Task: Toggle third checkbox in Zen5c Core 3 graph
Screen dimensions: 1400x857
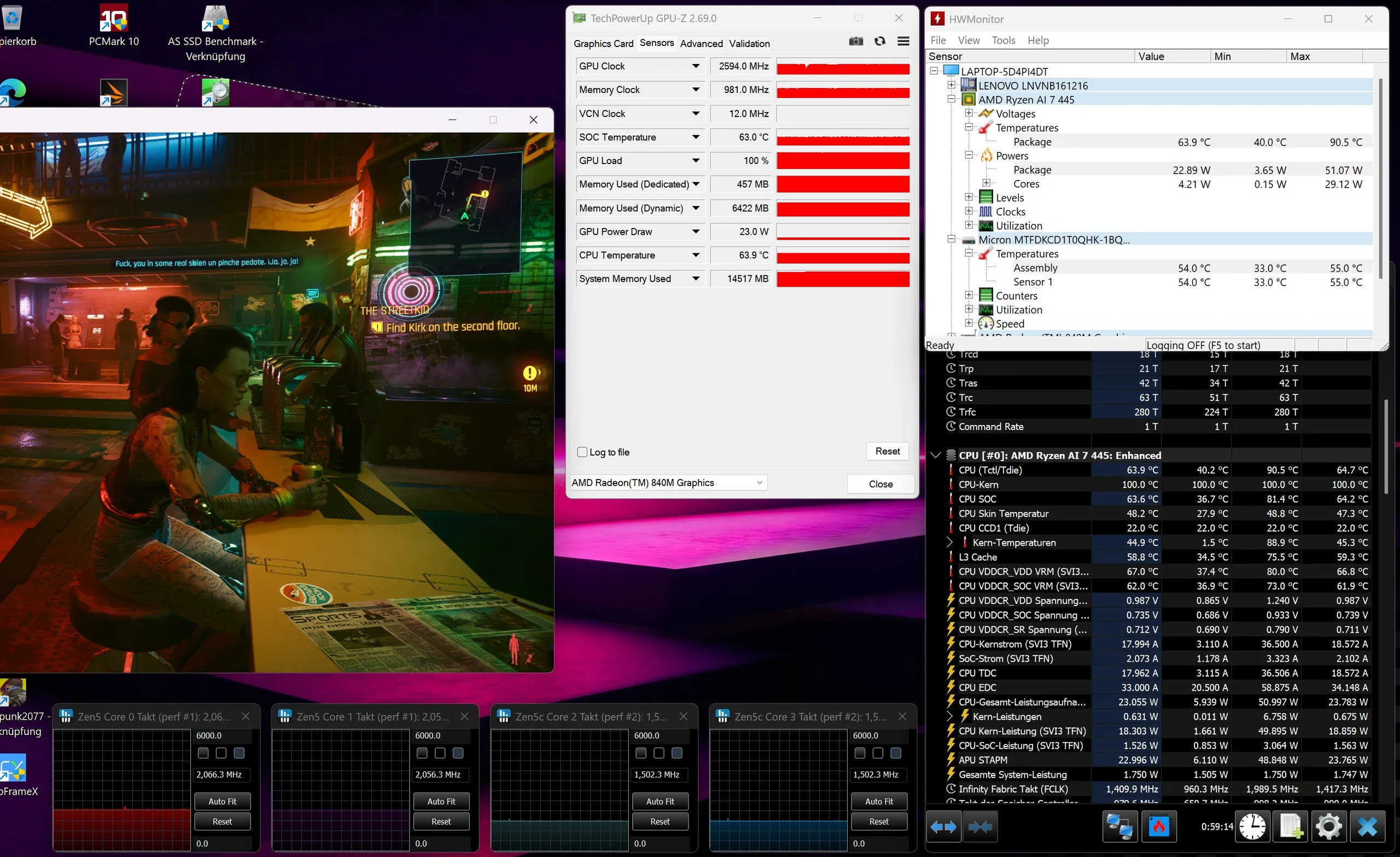Action: coord(896,753)
